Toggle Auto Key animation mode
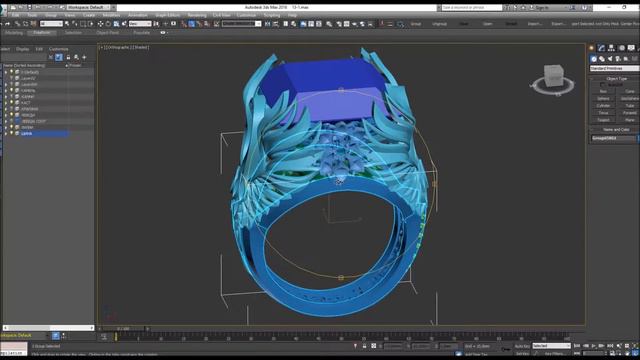This screenshot has width=640, height=360. [x=523, y=346]
